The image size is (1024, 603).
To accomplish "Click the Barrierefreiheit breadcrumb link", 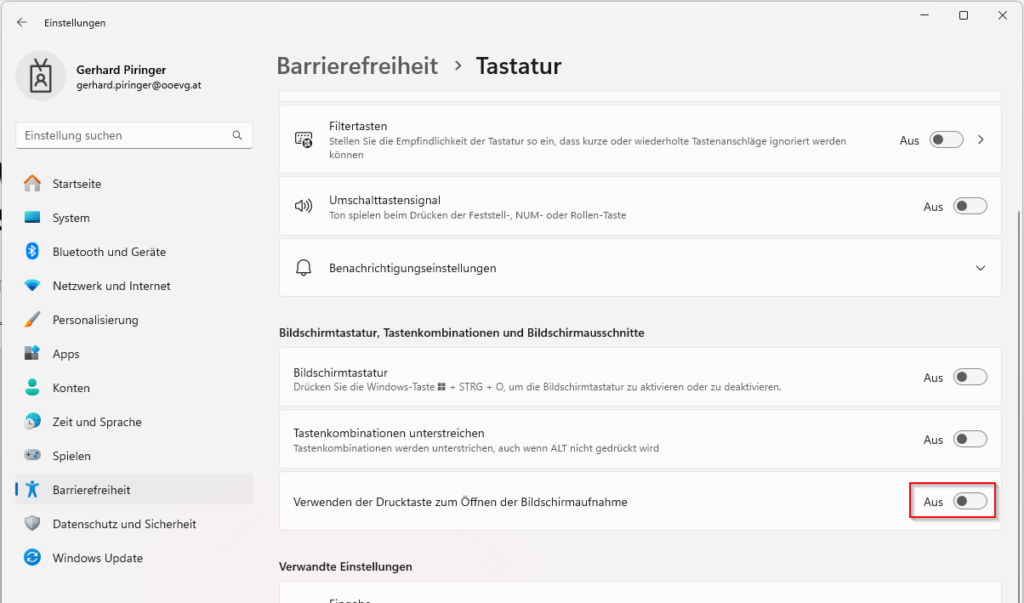I will pyautogui.click(x=357, y=66).
